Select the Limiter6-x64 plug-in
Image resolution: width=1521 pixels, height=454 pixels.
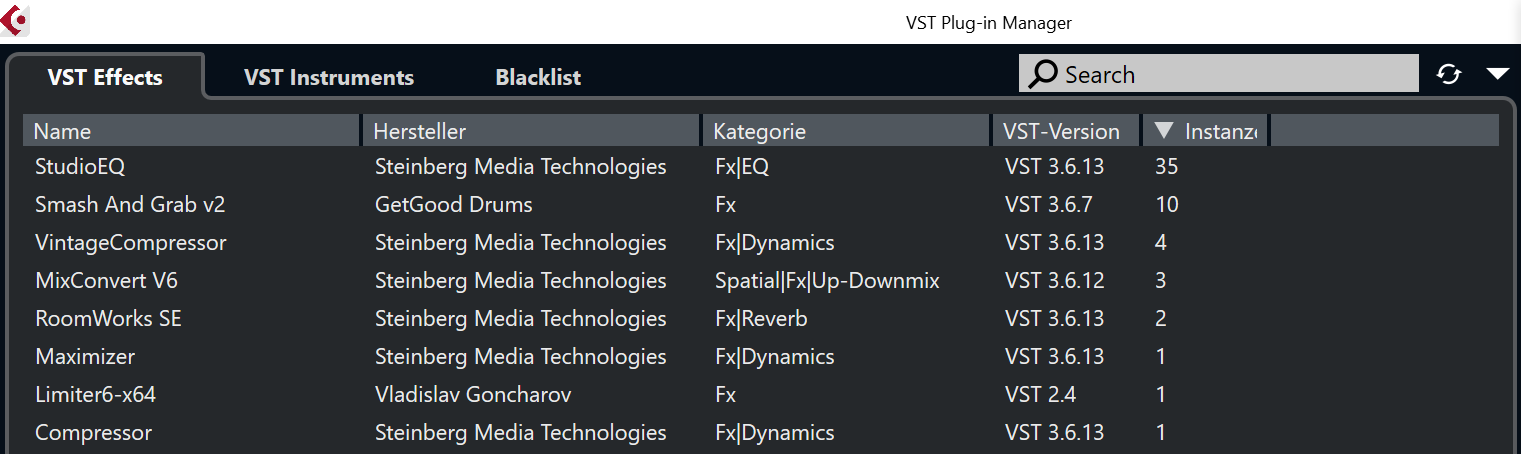point(95,395)
